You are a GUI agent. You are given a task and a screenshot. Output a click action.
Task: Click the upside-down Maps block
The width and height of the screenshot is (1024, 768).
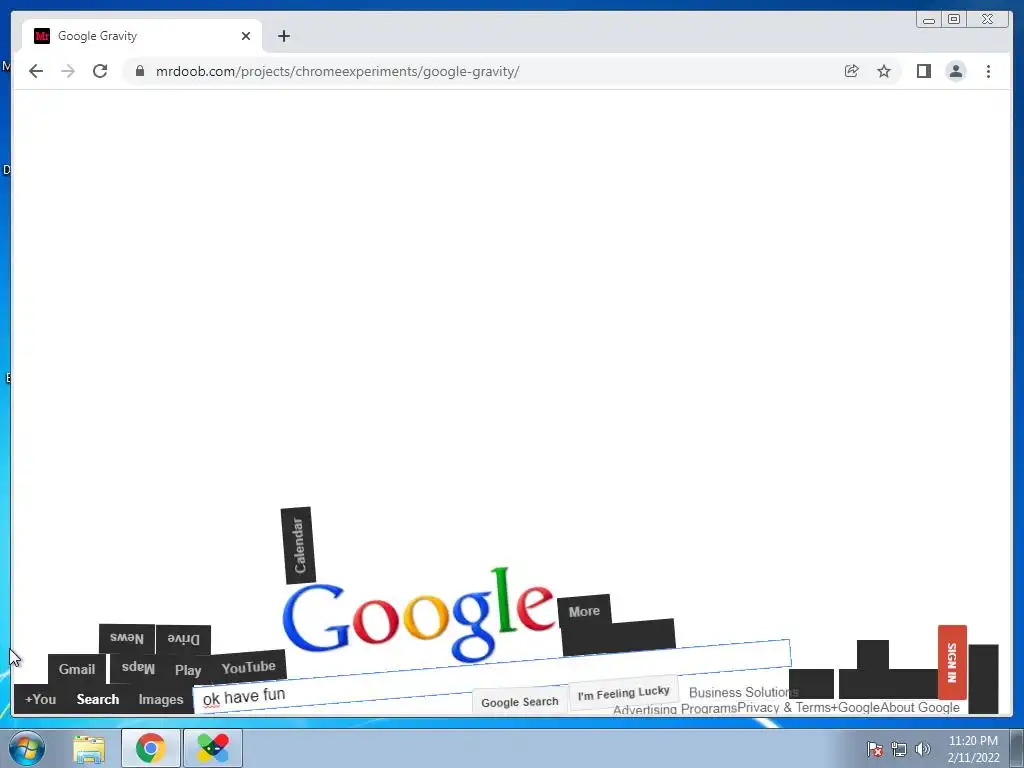138,668
